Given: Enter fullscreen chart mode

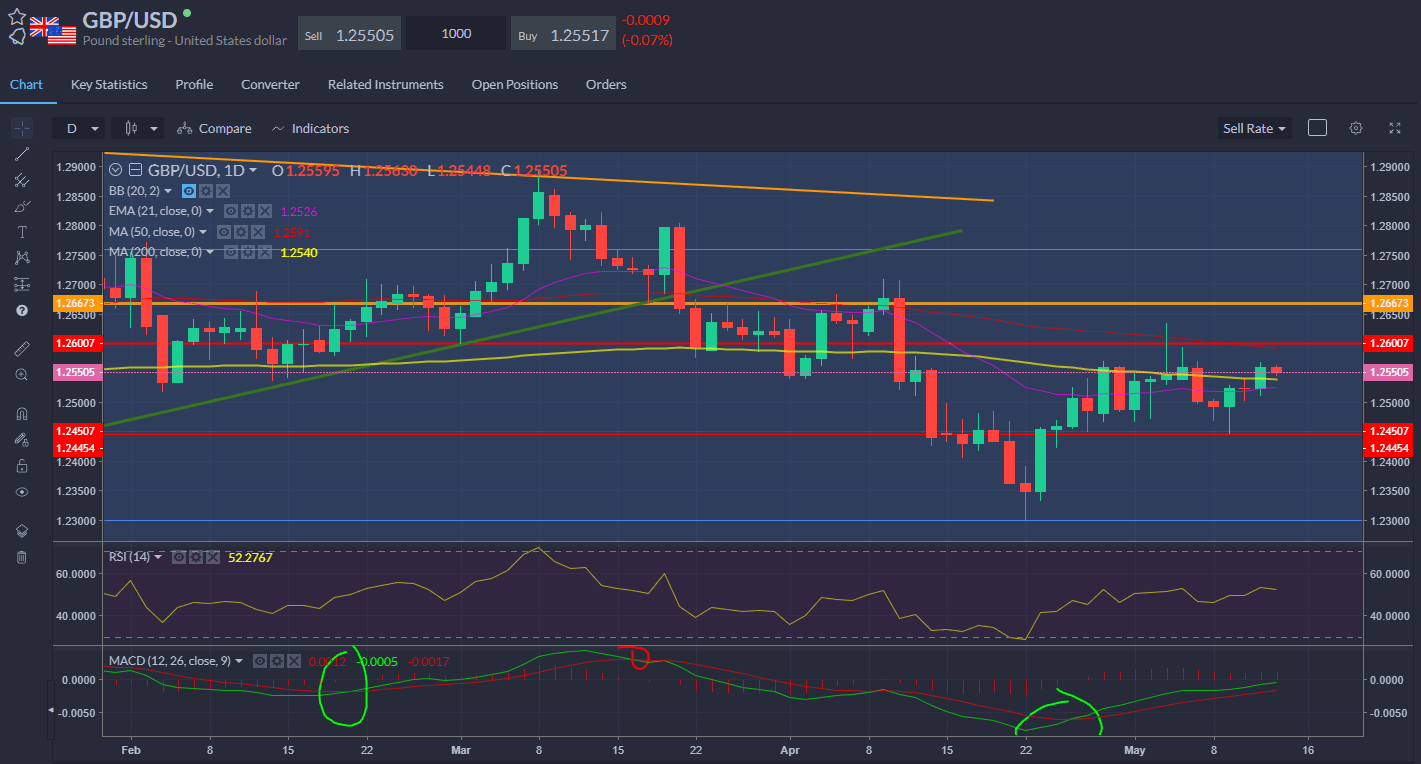Looking at the screenshot, I should (x=1395, y=128).
